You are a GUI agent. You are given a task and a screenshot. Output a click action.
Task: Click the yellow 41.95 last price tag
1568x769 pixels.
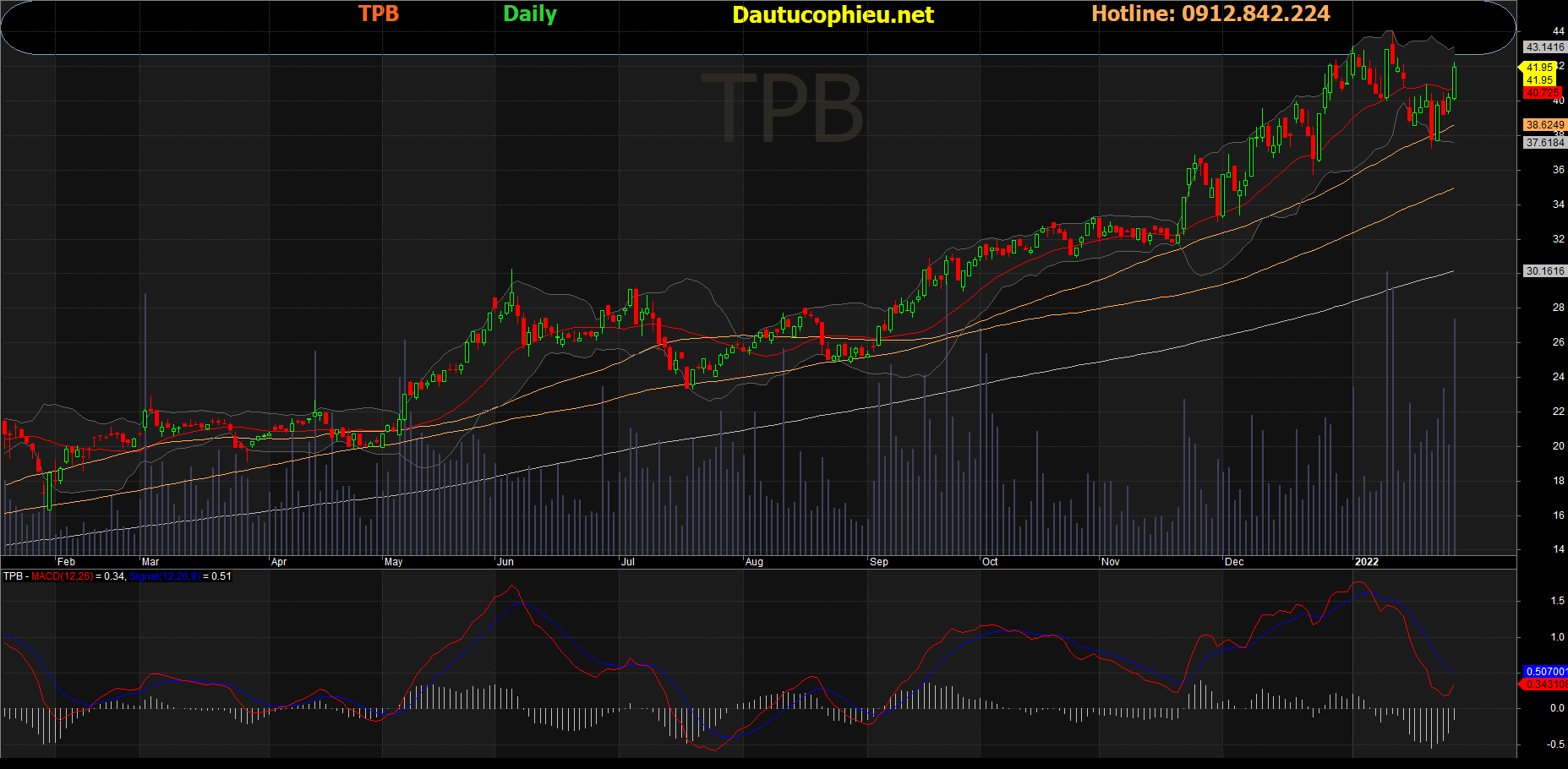pyautogui.click(x=1539, y=68)
